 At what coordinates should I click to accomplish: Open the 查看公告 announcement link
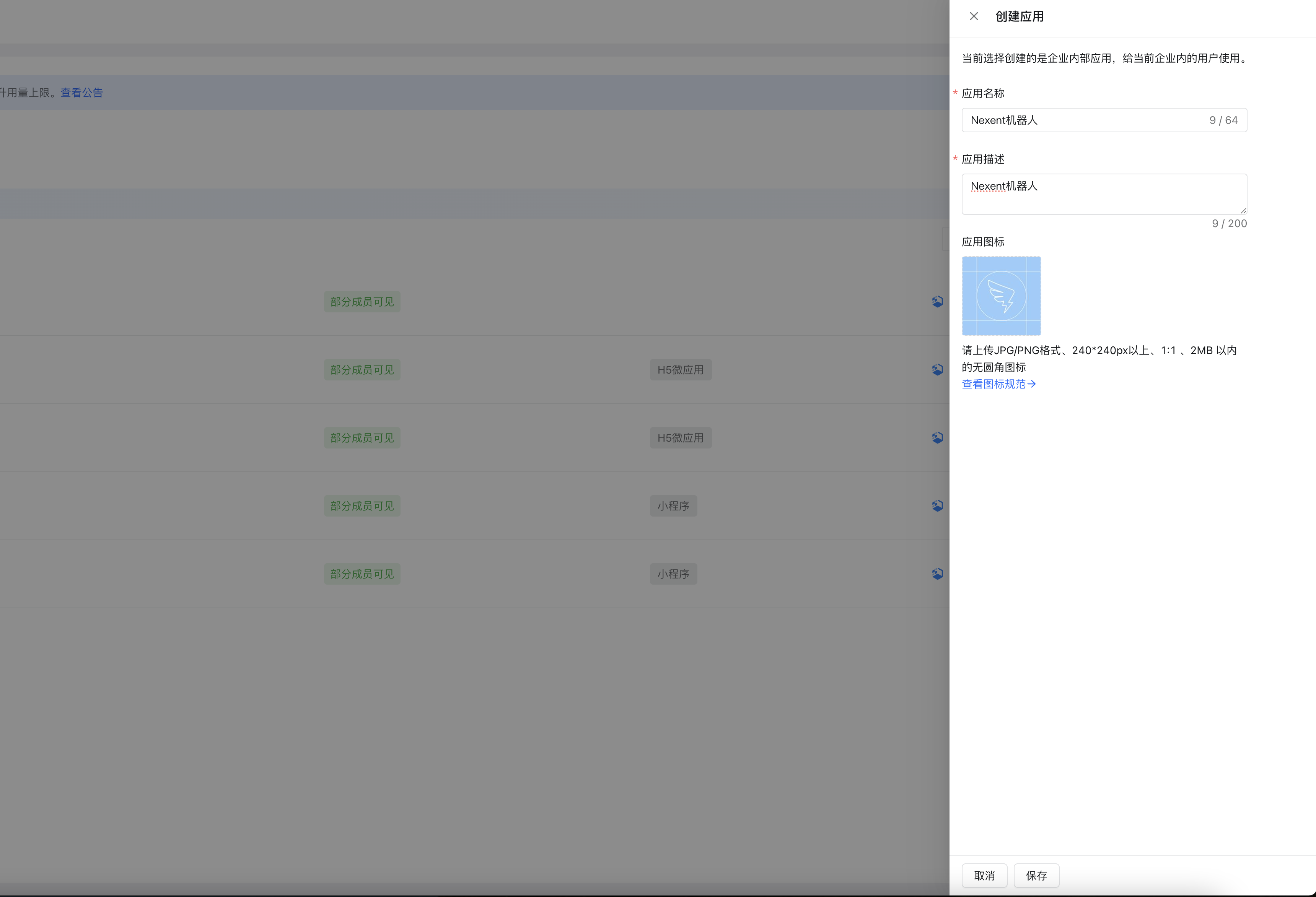tap(81, 93)
